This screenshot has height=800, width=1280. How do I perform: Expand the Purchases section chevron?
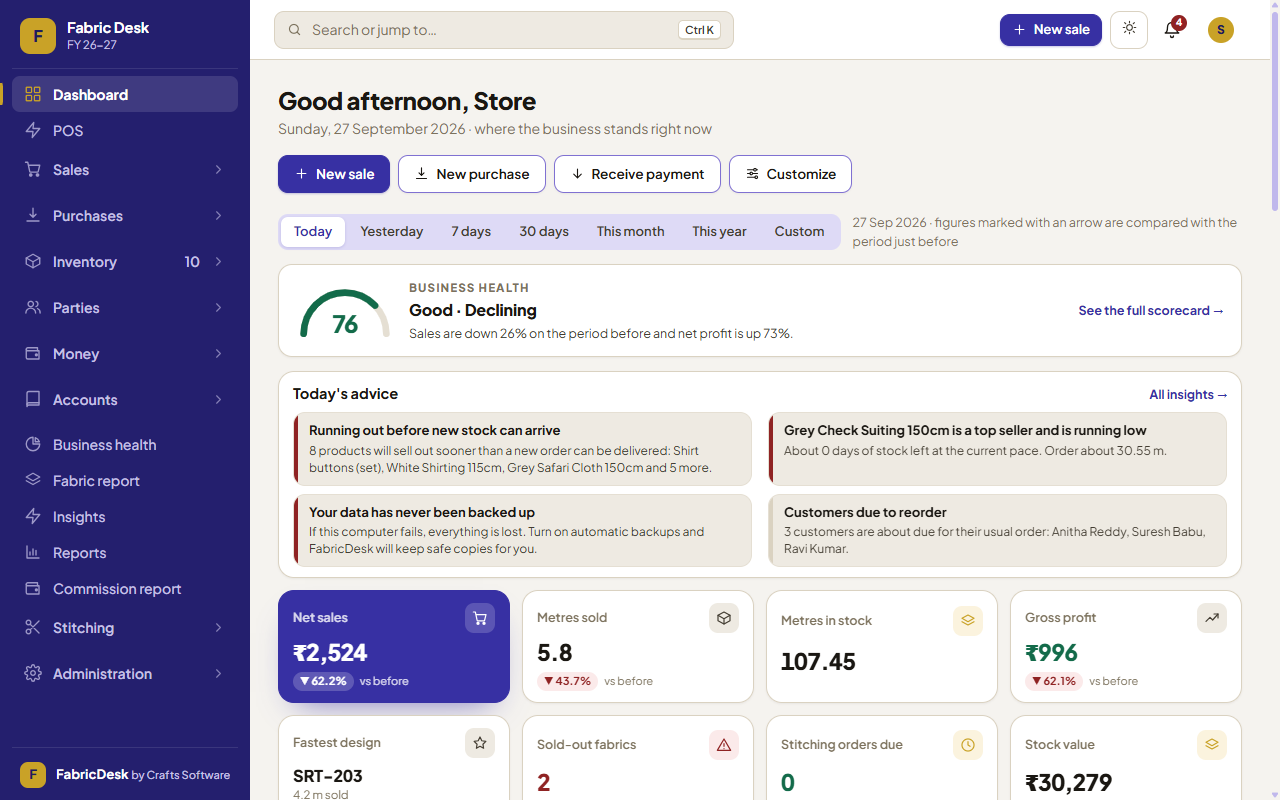218,216
